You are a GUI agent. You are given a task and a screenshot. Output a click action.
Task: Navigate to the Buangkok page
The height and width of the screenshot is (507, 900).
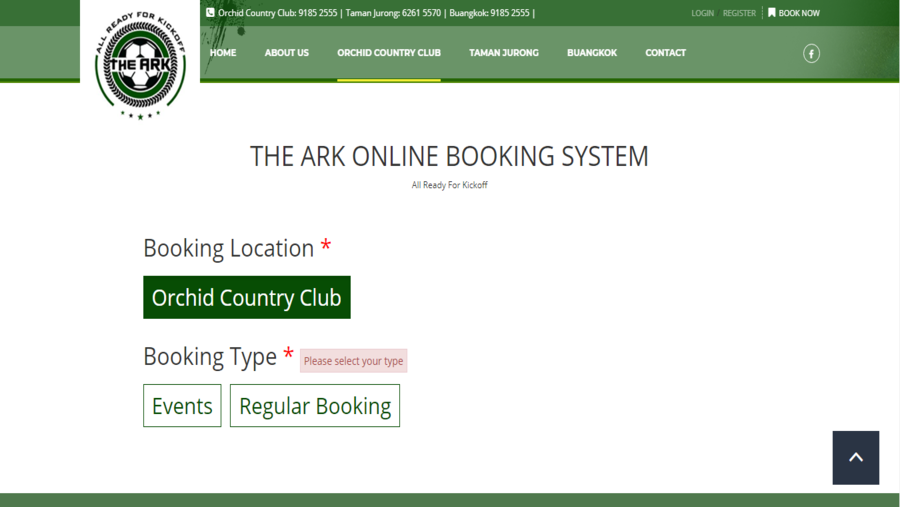[592, 53]
